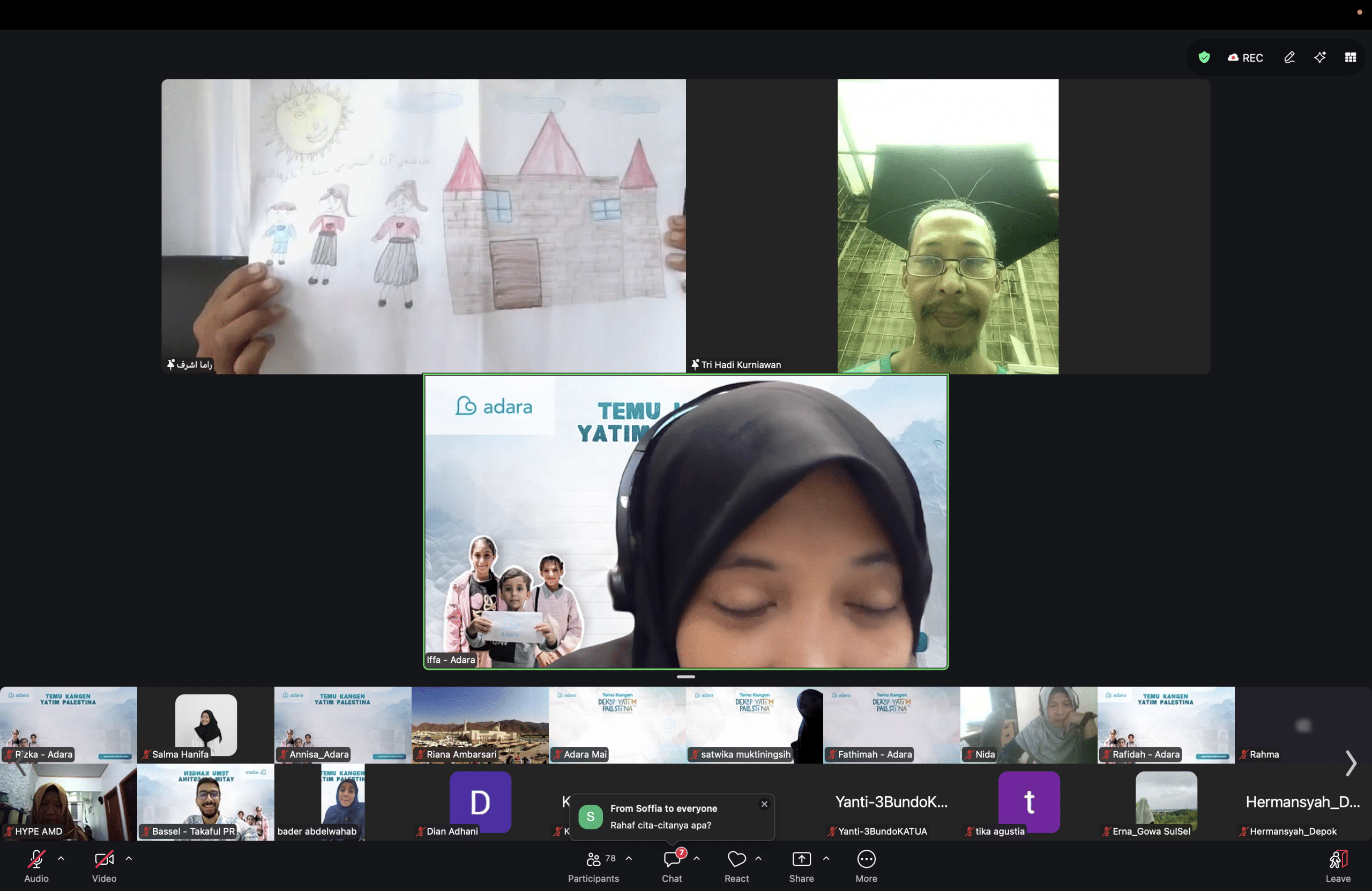
Task: Open encryption shield meeting info icon
Action: 1204,57
